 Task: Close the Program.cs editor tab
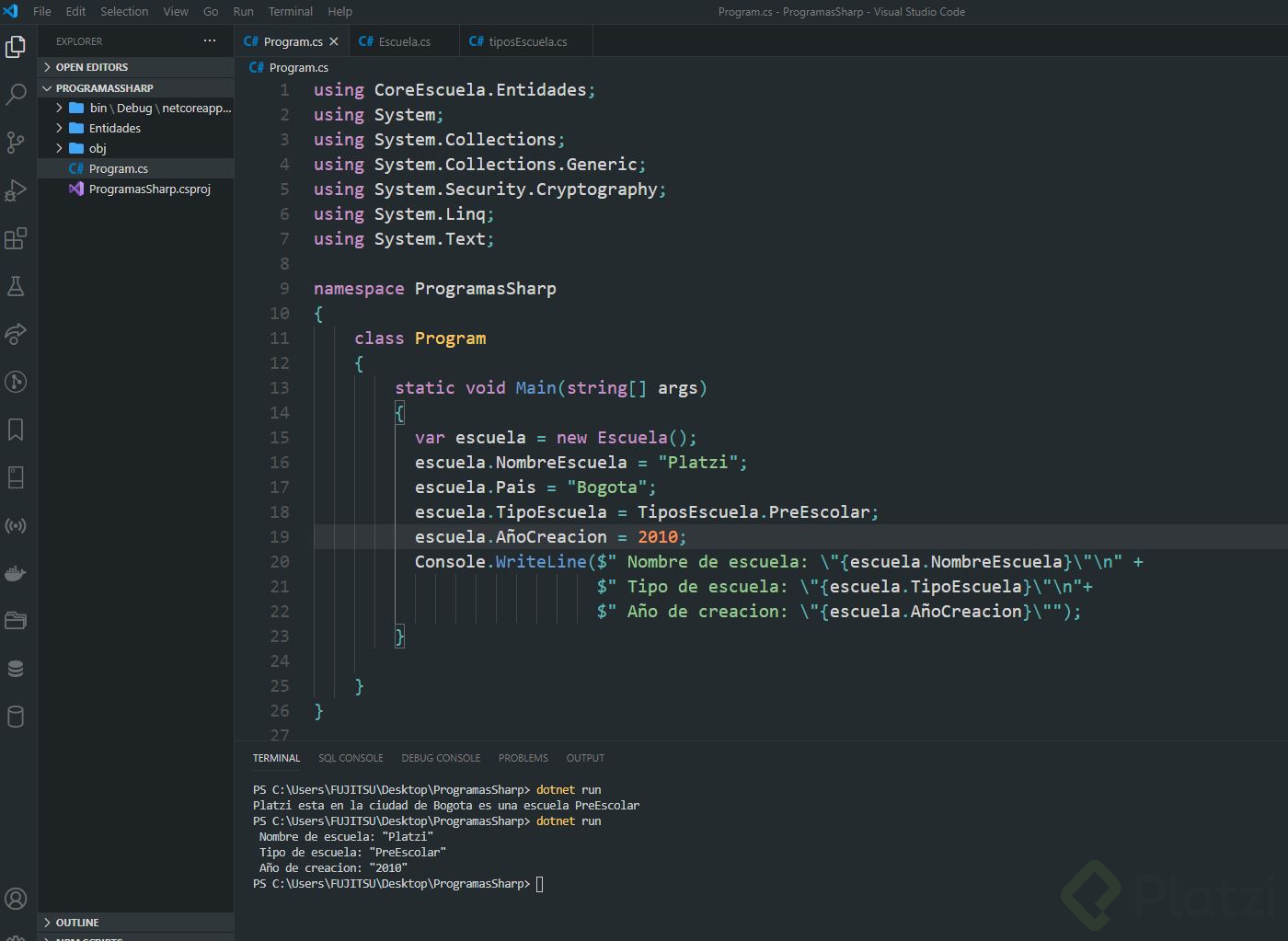[334, 41]
